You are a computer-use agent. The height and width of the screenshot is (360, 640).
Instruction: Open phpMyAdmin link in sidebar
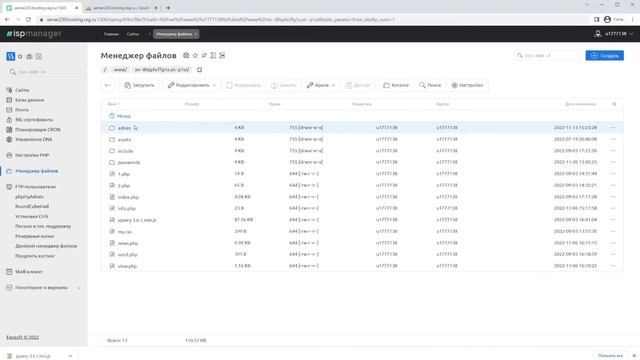click(29, 197)
